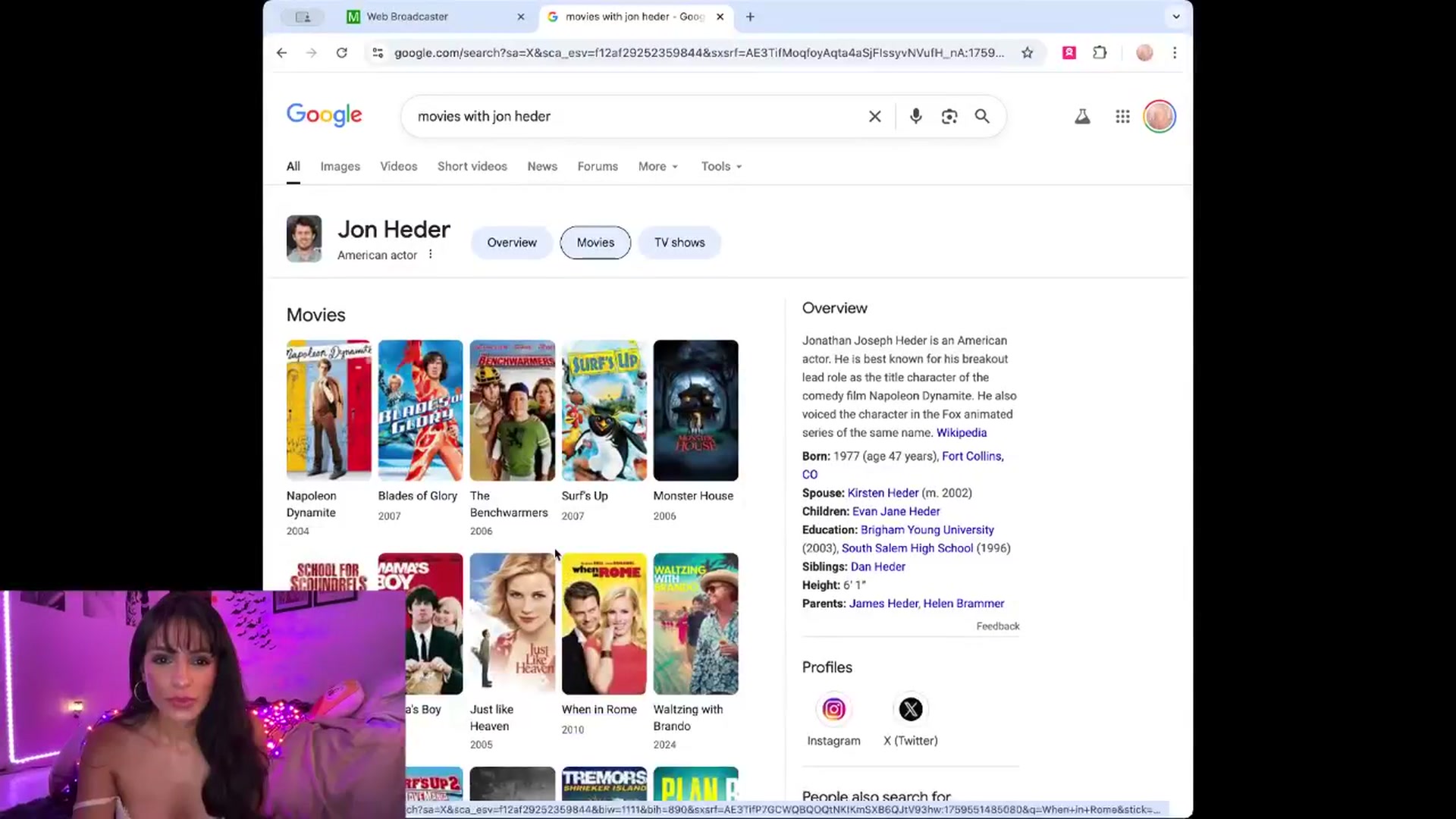Open tab search chevron in title bar
The image size is (1456, 819).
coord(1176,17)
